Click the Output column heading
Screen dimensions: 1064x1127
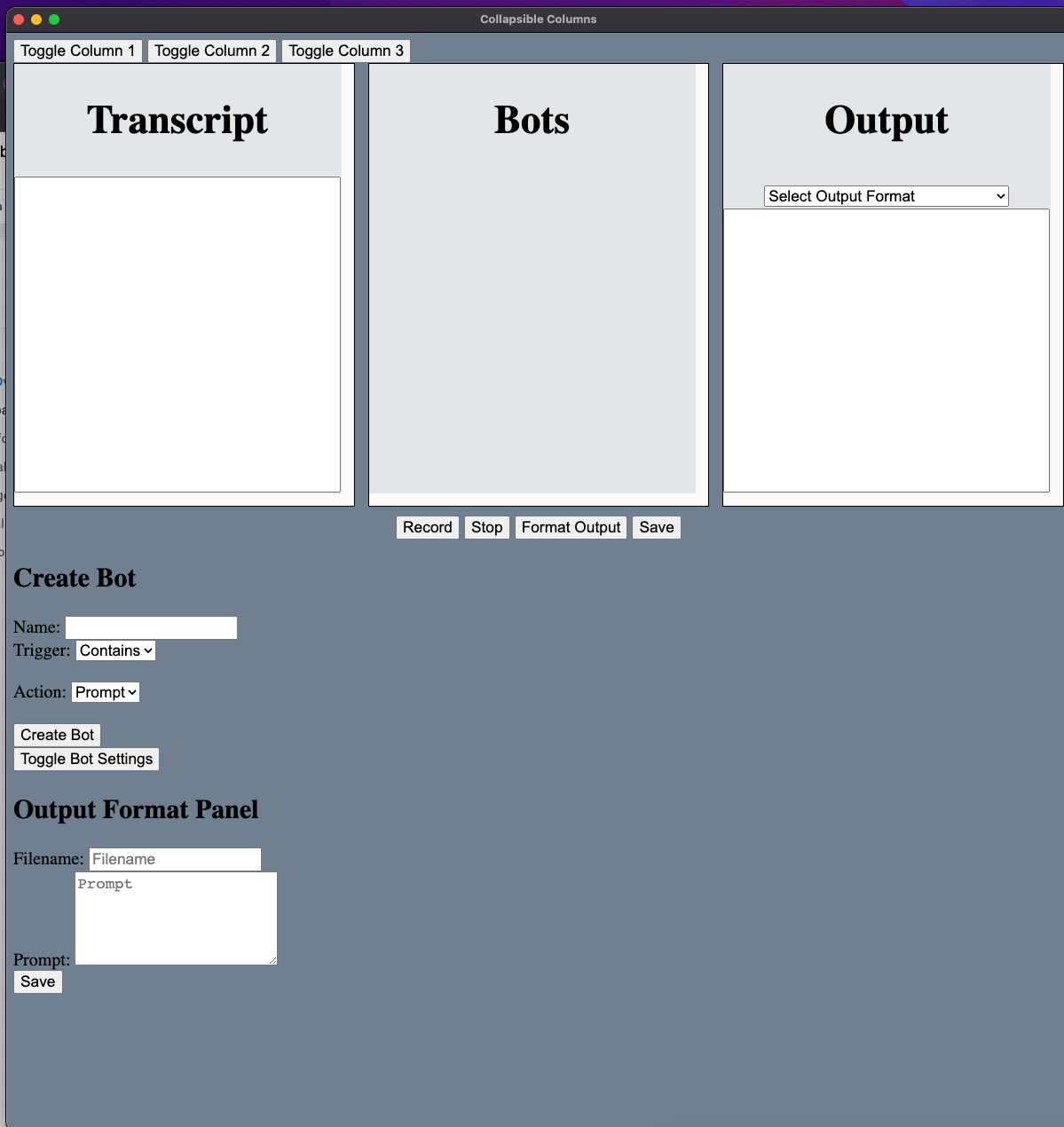point(887,120)
